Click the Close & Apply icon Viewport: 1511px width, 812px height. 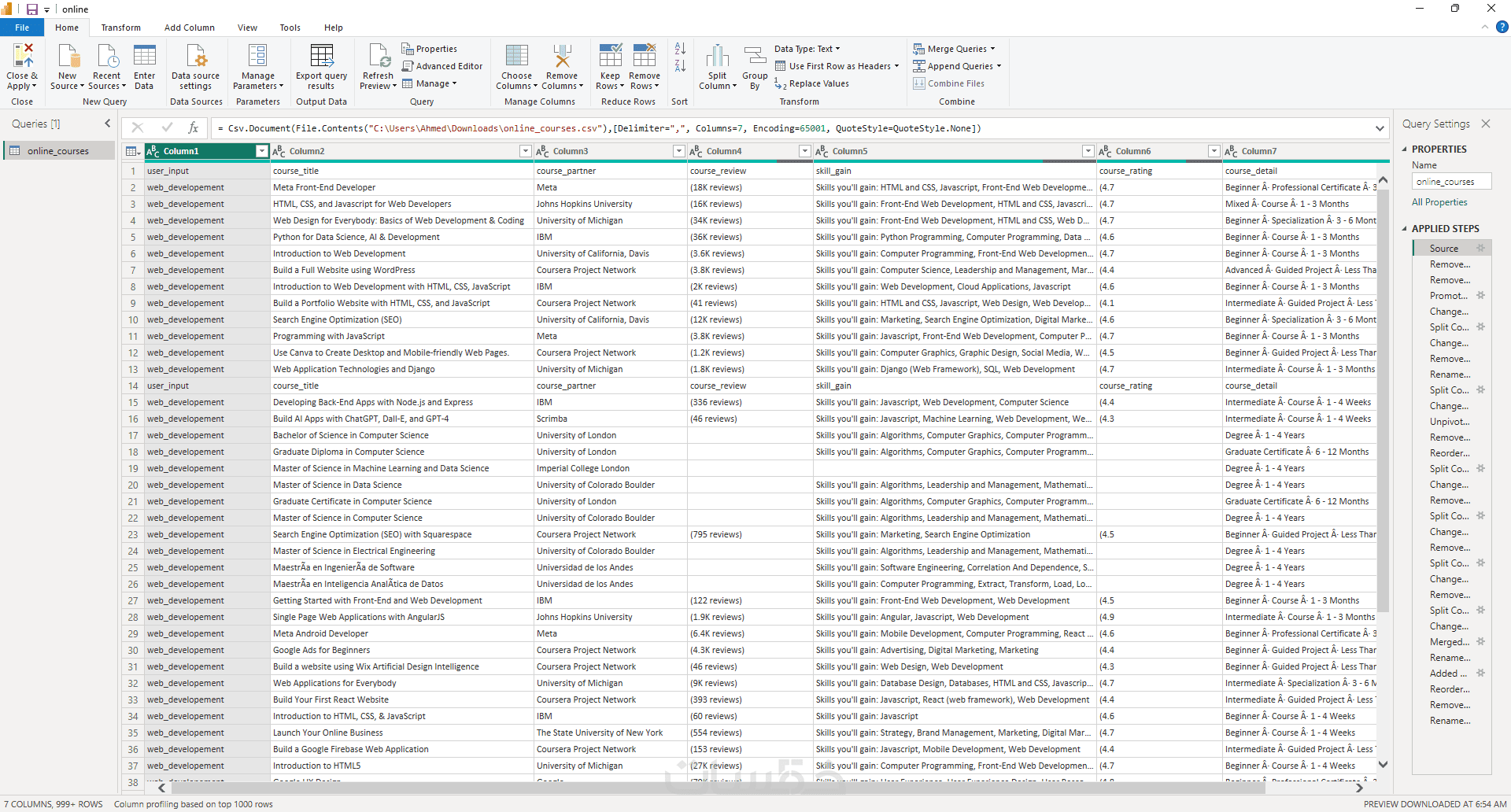click(22, 57)
